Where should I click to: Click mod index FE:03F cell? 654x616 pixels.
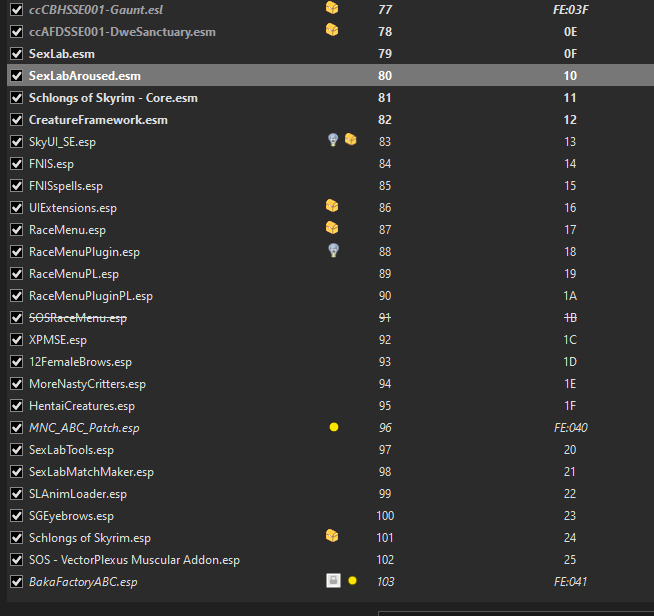pos(570,9)
